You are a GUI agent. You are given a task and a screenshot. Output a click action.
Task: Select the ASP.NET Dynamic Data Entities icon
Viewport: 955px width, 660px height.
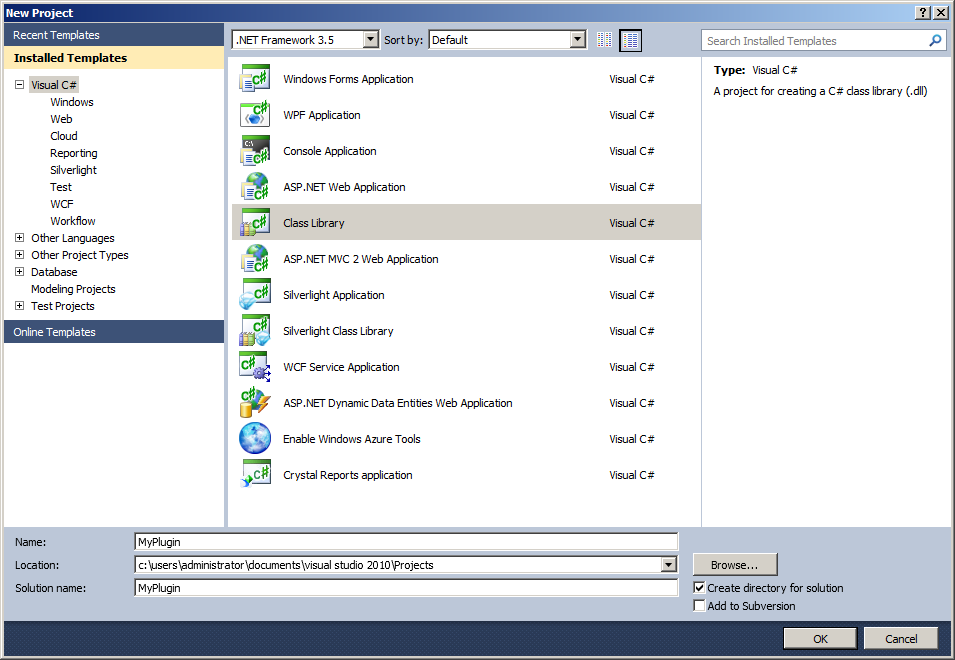(255, 402)
